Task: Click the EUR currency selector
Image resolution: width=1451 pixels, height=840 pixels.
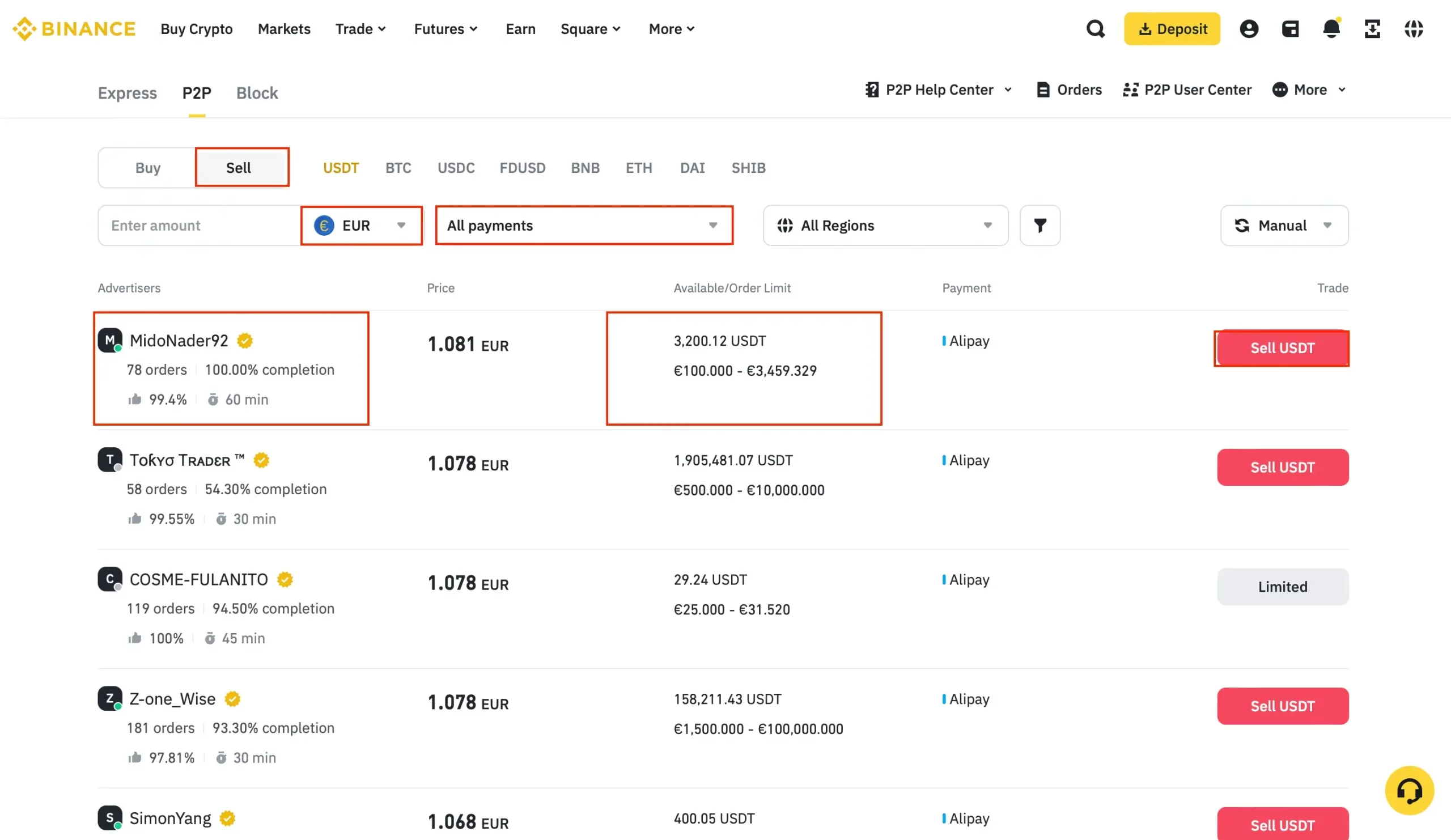Action: point(360,225)
